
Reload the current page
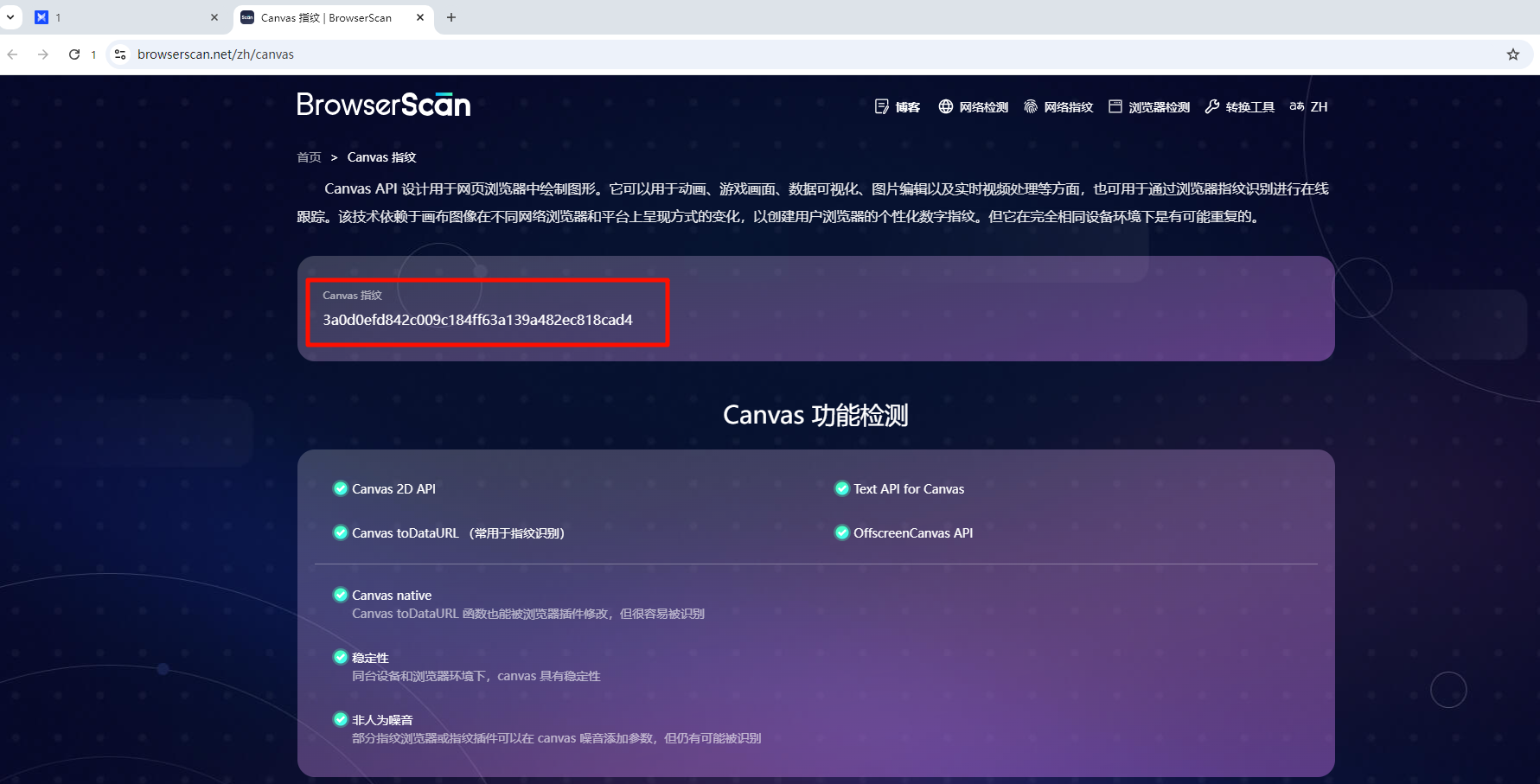[x=74, y=54]
